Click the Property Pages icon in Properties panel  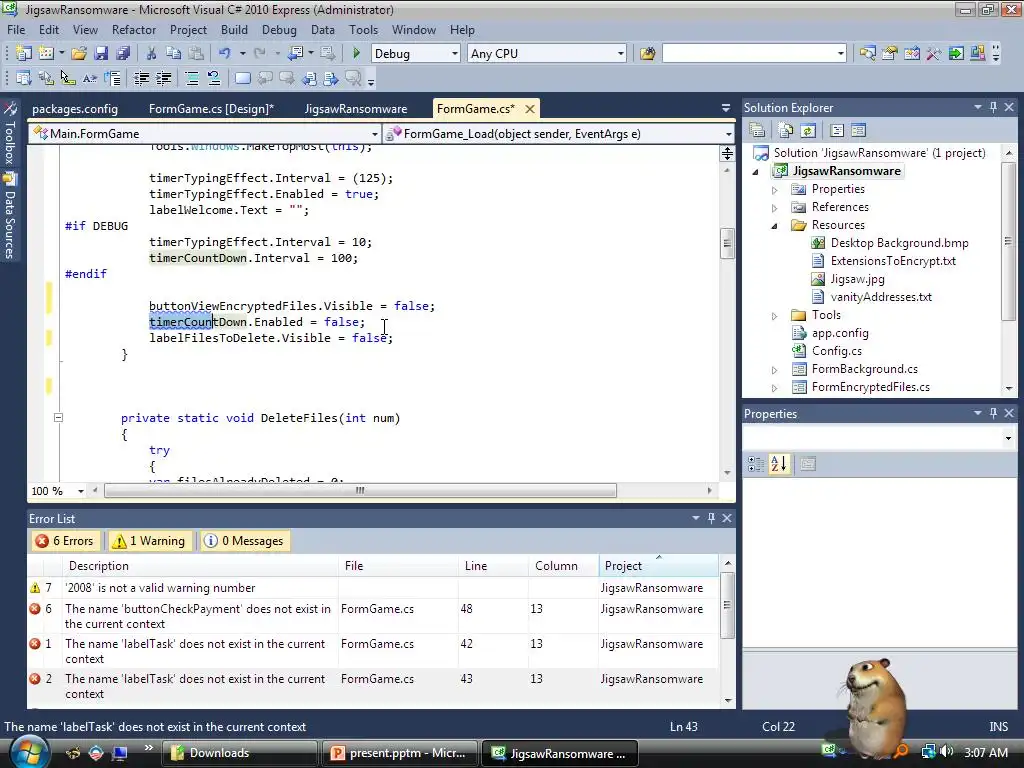808,464
